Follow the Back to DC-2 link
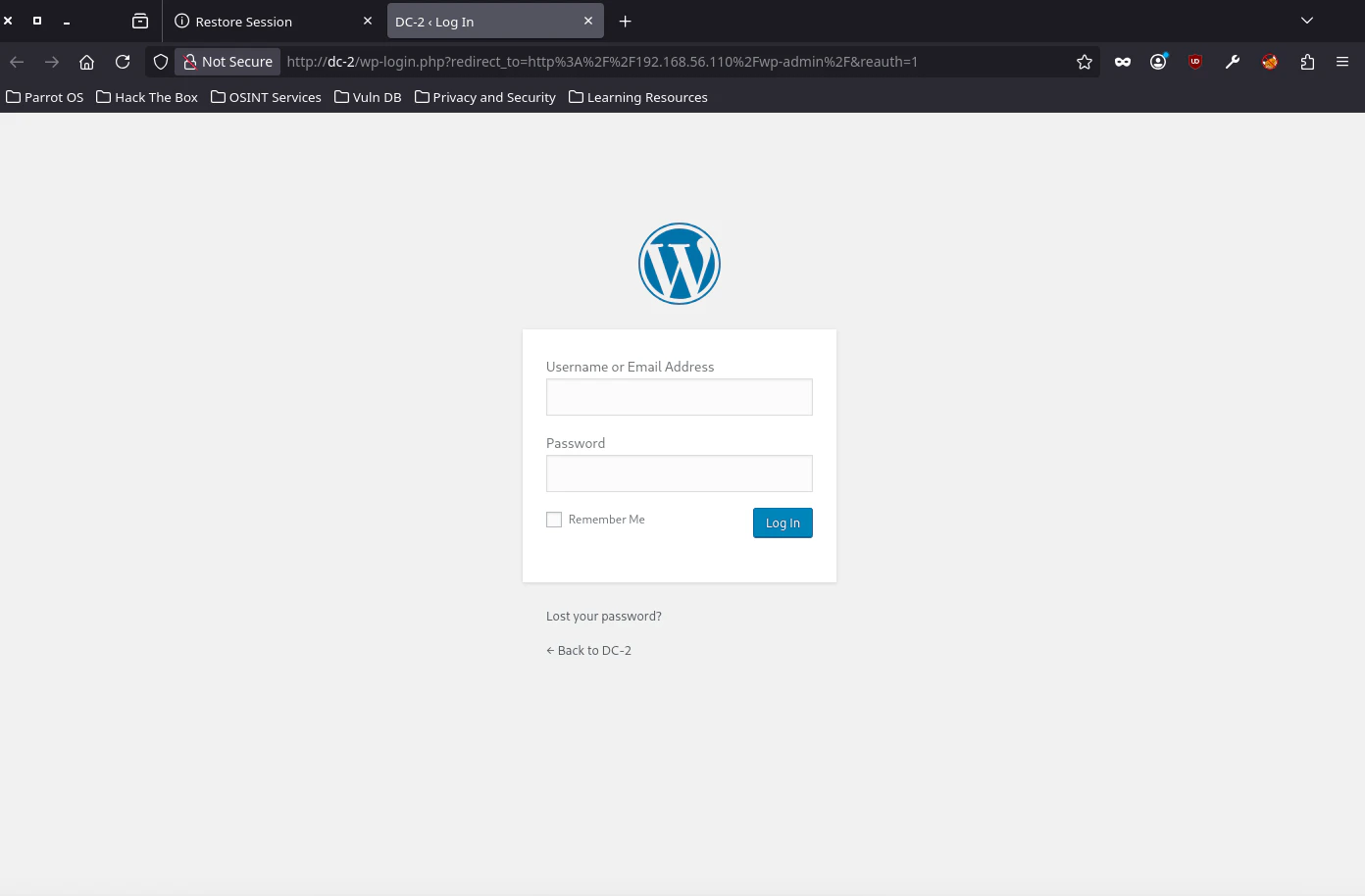This screenshot has height=896, width=1365. 588,651
